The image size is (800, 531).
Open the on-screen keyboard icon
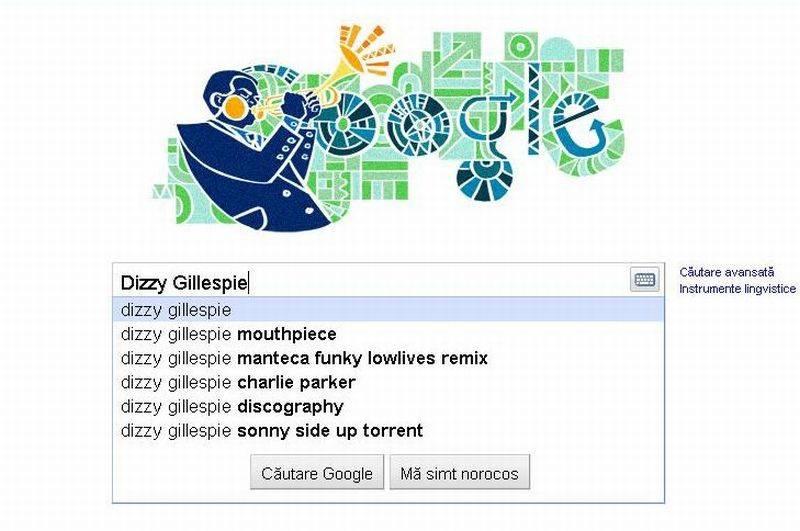(645, 280)
